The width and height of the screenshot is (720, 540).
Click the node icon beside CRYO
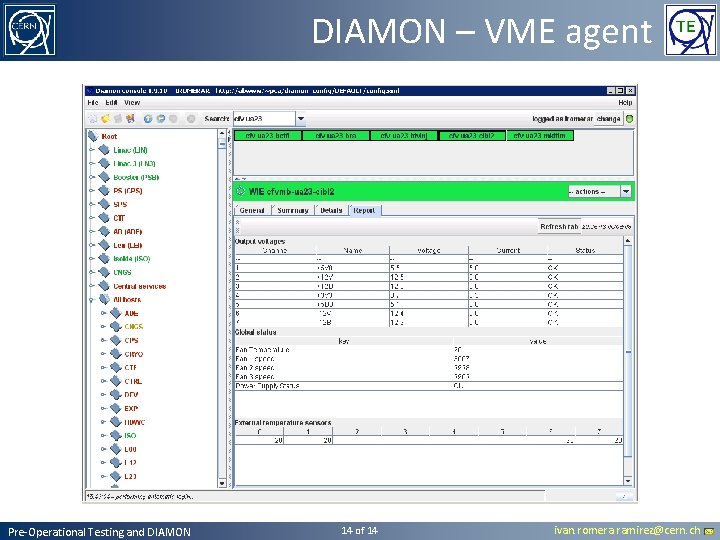click(x=115, y=354)
